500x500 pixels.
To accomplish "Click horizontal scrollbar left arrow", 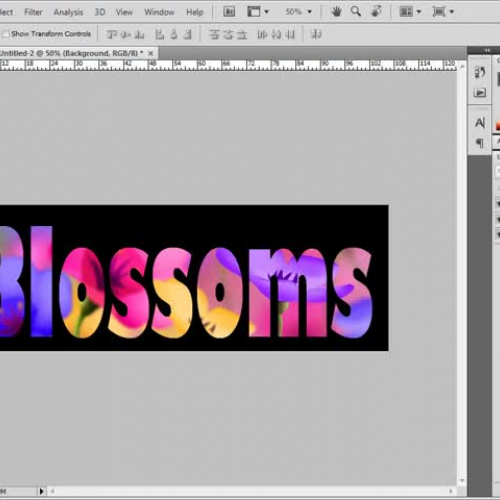I will pyautogui.click(x=52, y=491).
